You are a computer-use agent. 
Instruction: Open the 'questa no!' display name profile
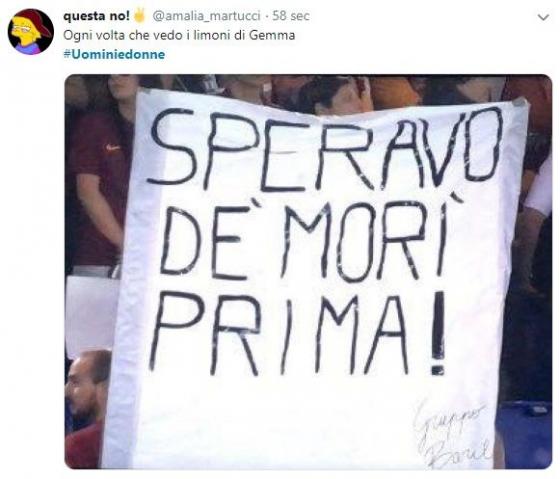tap(96, 16)
